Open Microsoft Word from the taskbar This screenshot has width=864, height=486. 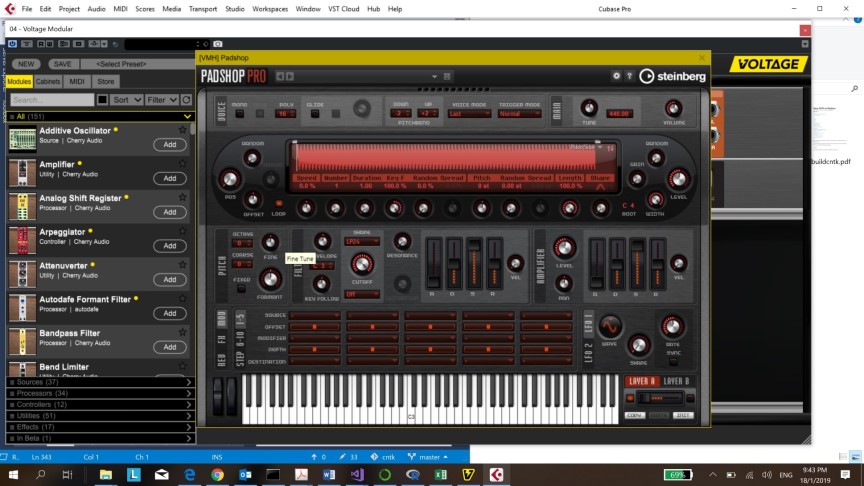point(329,474)
